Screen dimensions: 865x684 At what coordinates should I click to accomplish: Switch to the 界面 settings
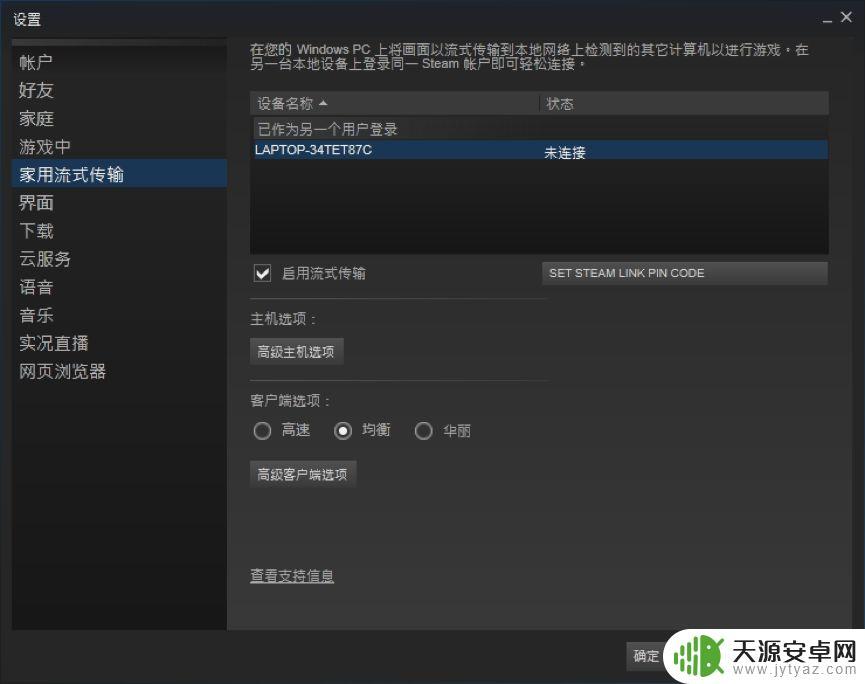click(119, 202)
